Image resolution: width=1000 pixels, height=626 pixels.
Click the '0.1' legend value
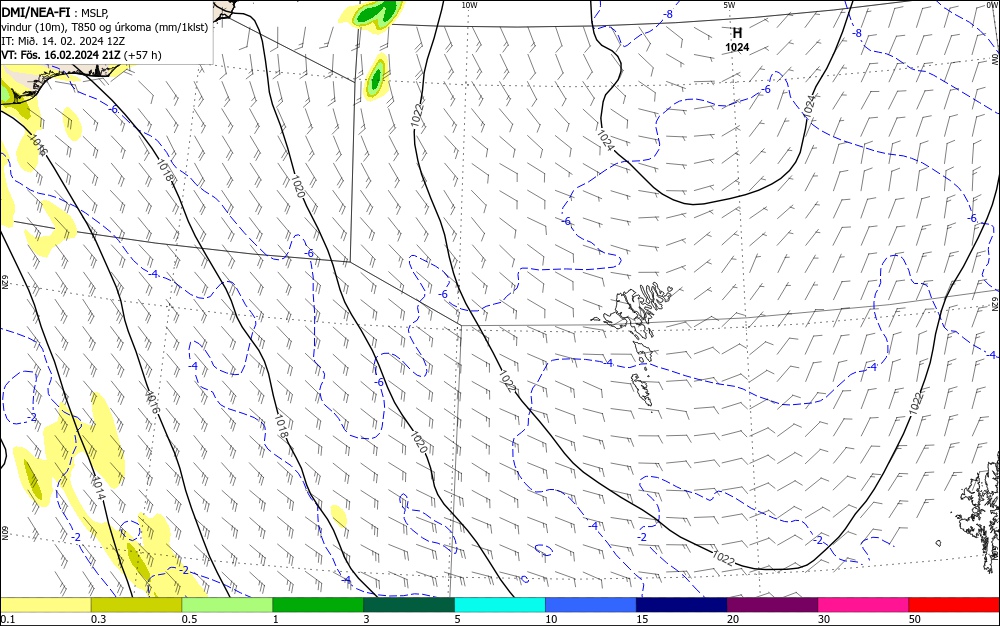7,619
